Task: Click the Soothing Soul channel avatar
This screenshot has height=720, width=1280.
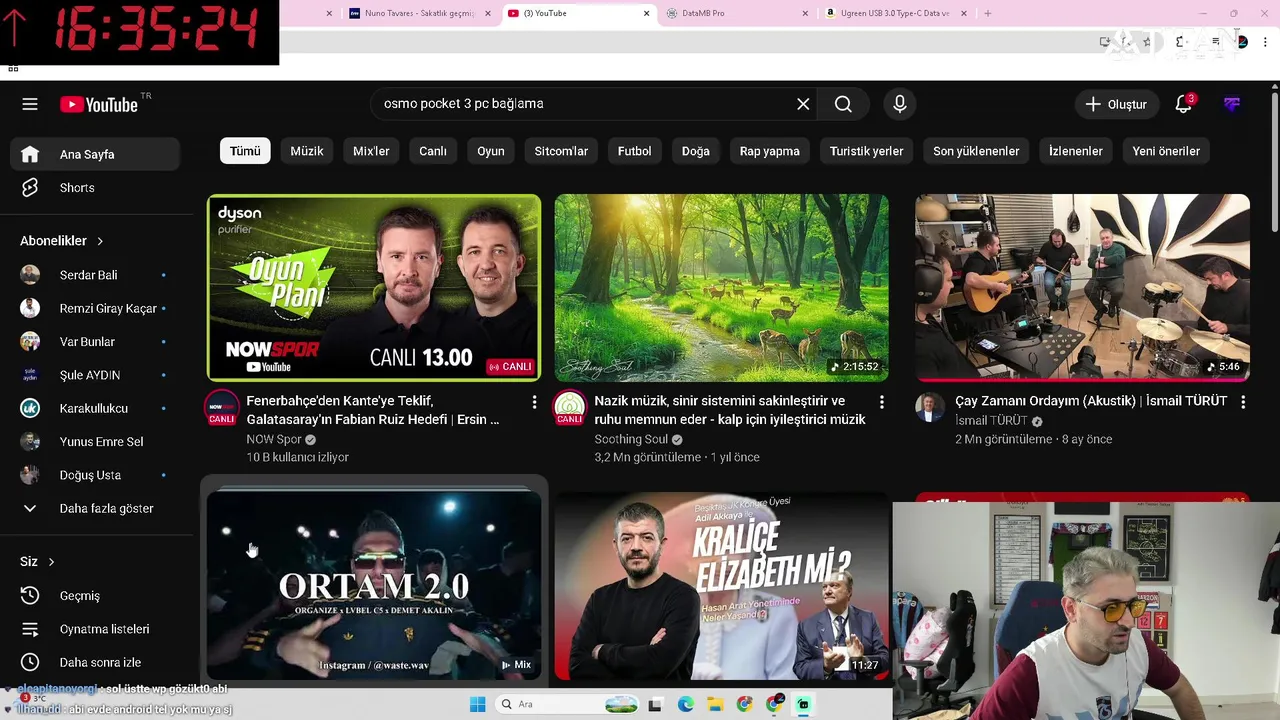Action: click(570, 408)
